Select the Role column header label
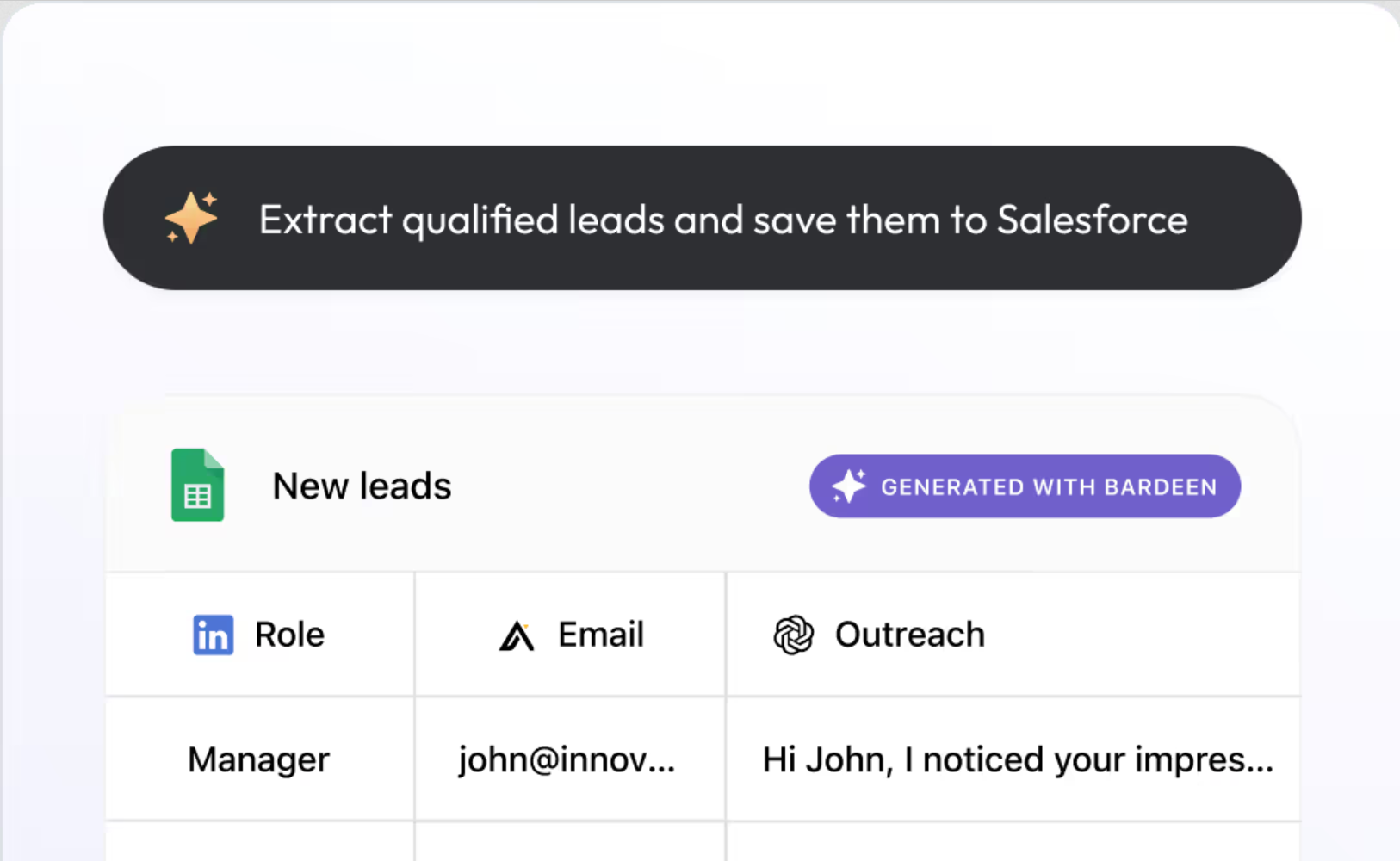 (289, 635)
